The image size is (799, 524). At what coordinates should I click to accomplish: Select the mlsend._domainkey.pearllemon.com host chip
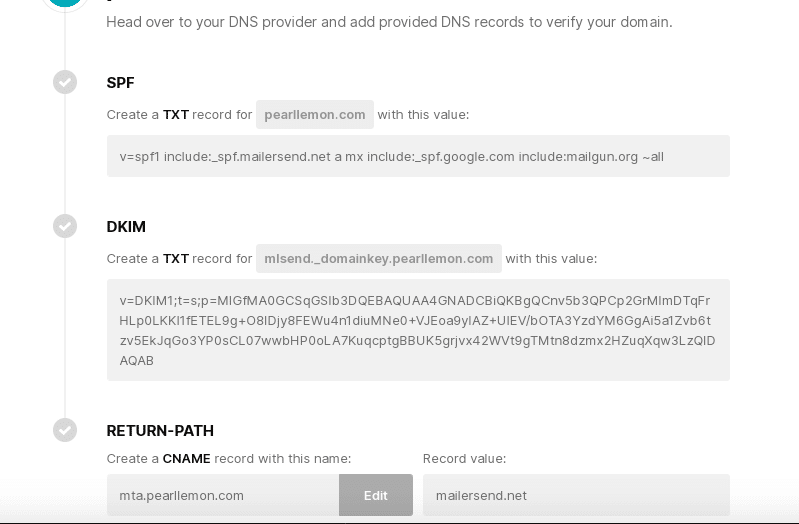[x=379, y=258]
